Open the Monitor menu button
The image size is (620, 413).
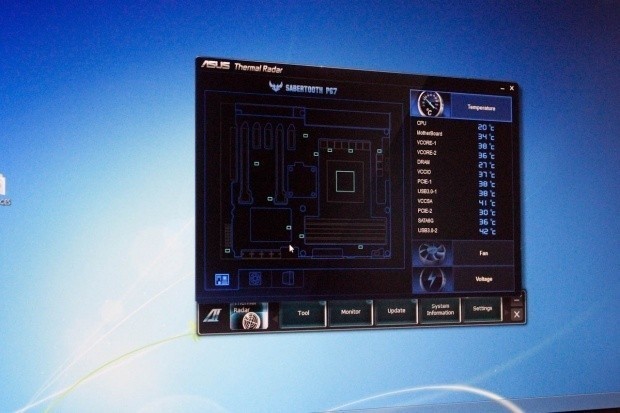point(350,312)
